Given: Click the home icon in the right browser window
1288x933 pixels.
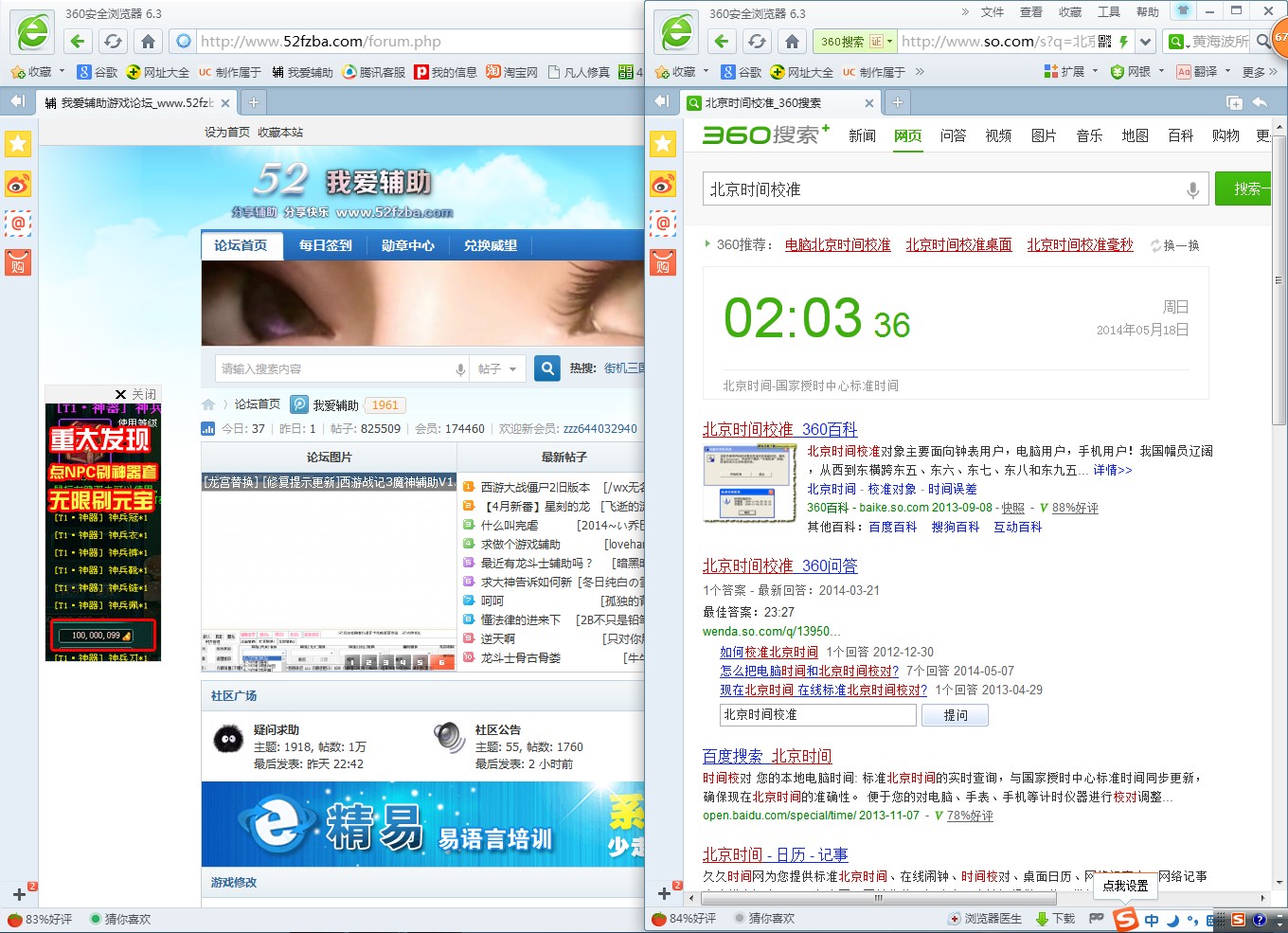Looking at the screenshot, I should tap(792, 41).
